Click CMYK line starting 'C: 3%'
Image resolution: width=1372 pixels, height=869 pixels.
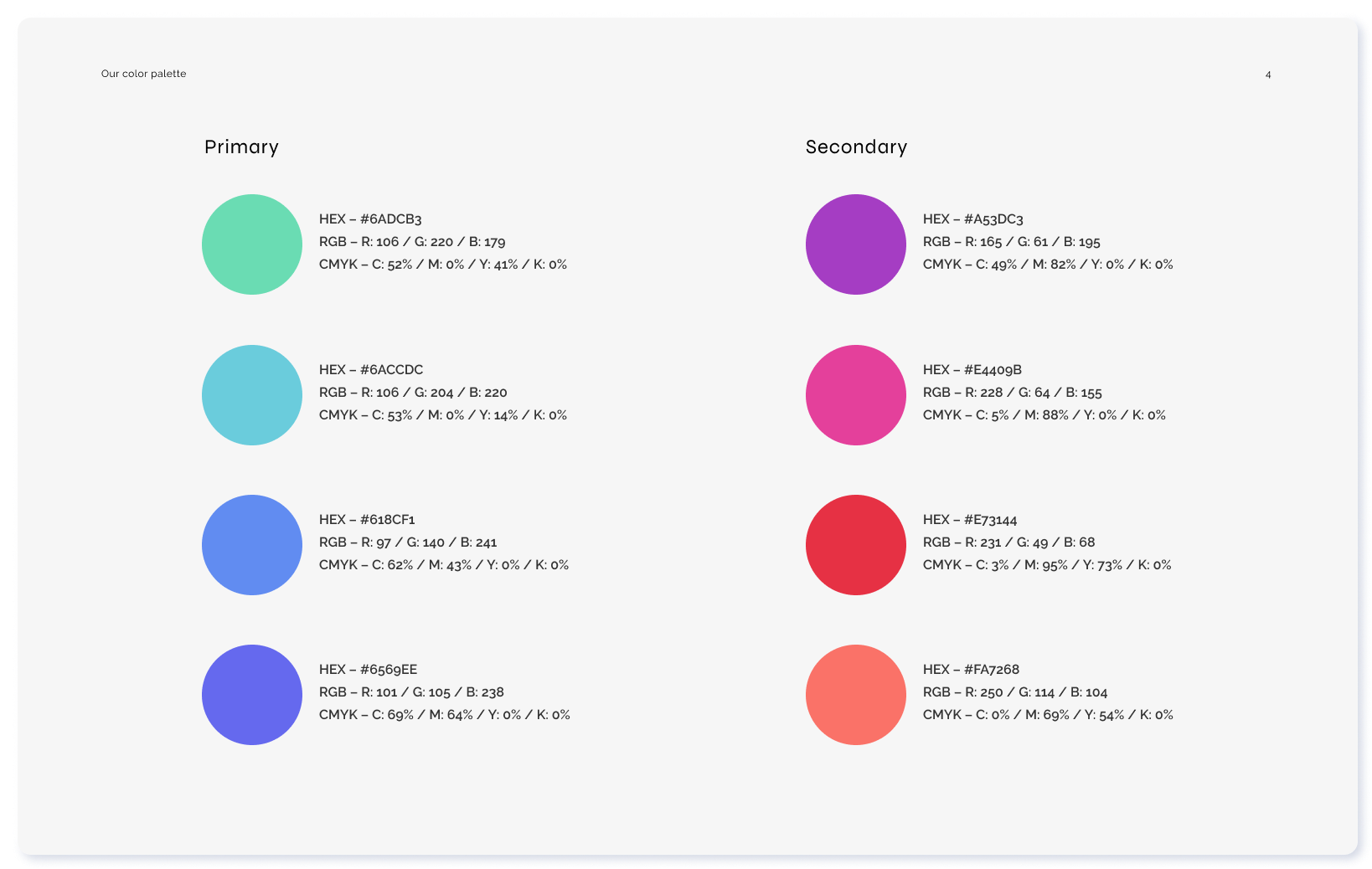click(1047, 565)
